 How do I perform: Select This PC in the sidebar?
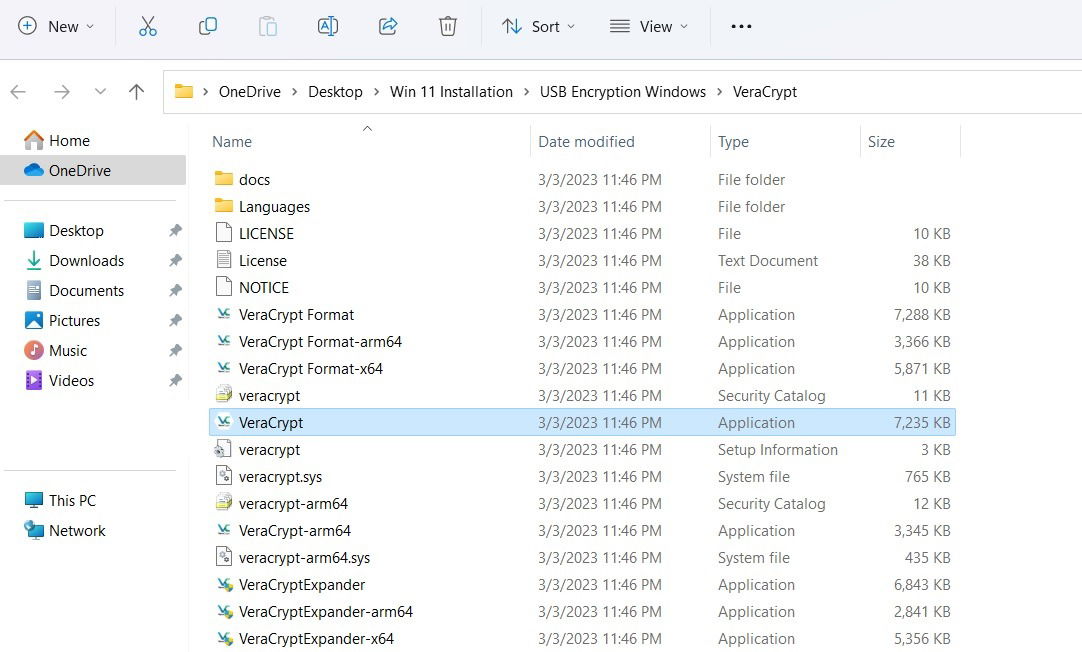coord(71,500)
